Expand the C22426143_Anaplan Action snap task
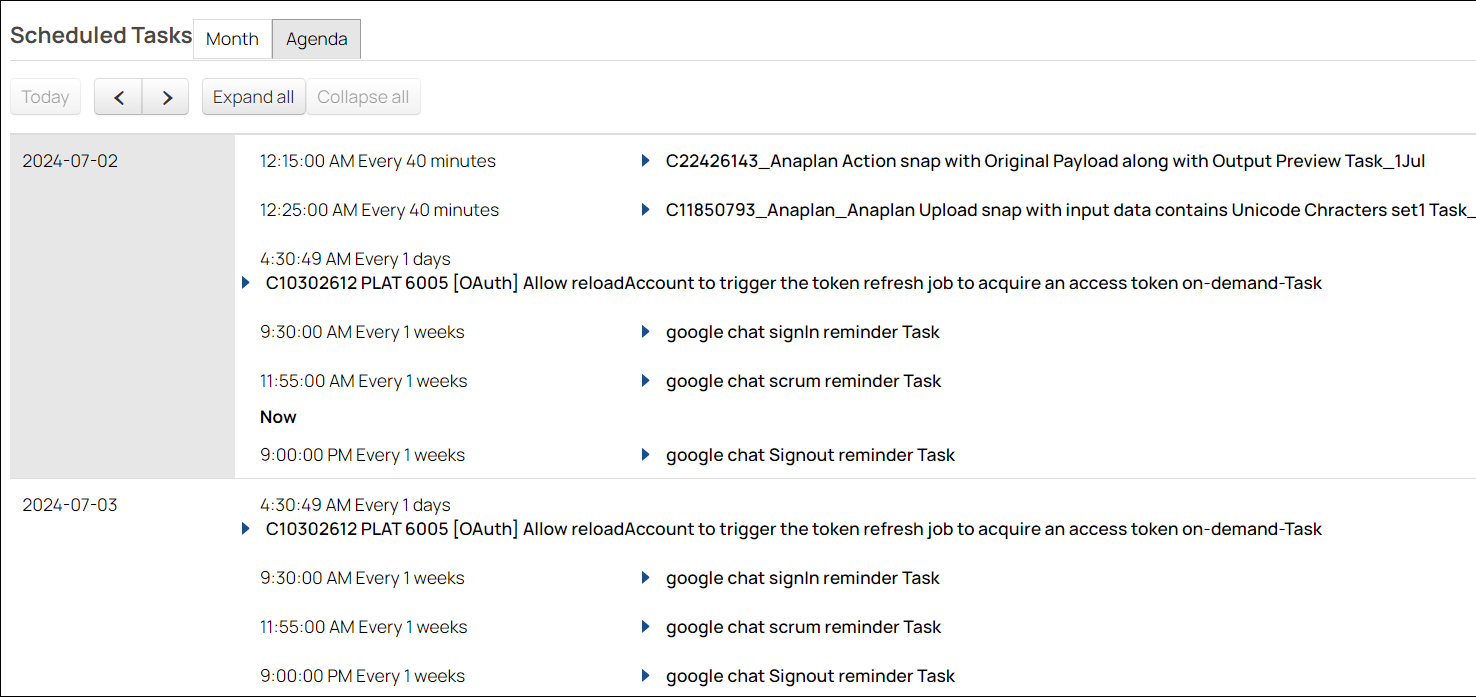The image size is (1476, 697). pyautogui.click(x=645, y=161)
